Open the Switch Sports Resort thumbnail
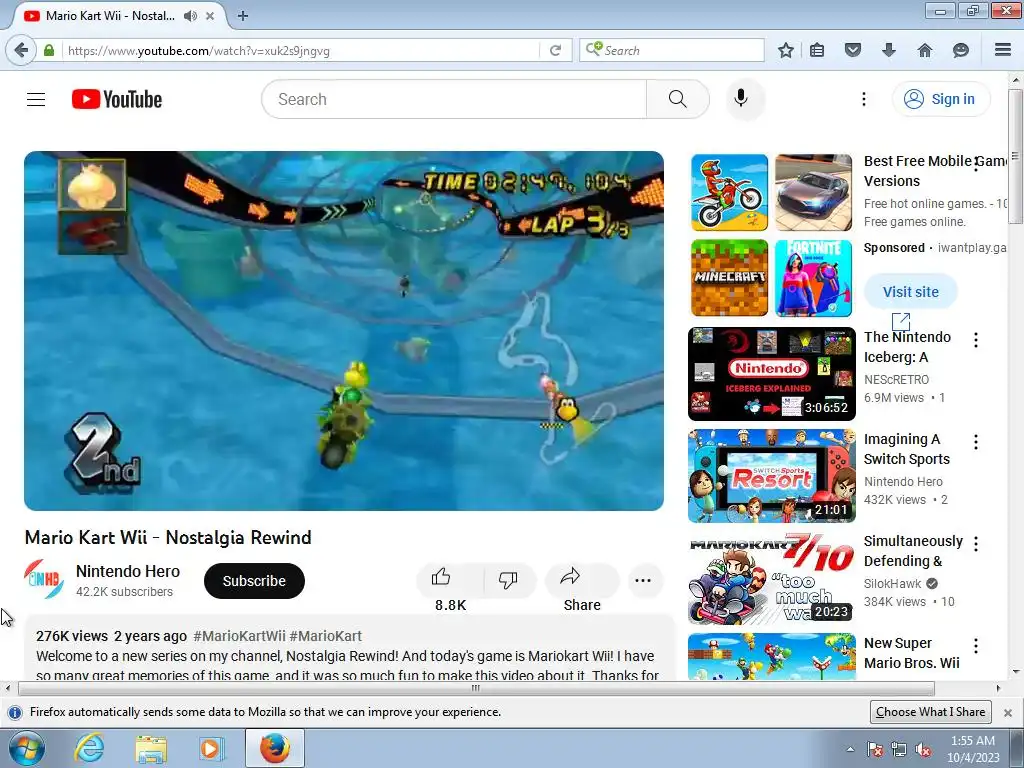This screenshot has width=1024, height=768. point(772,476)
